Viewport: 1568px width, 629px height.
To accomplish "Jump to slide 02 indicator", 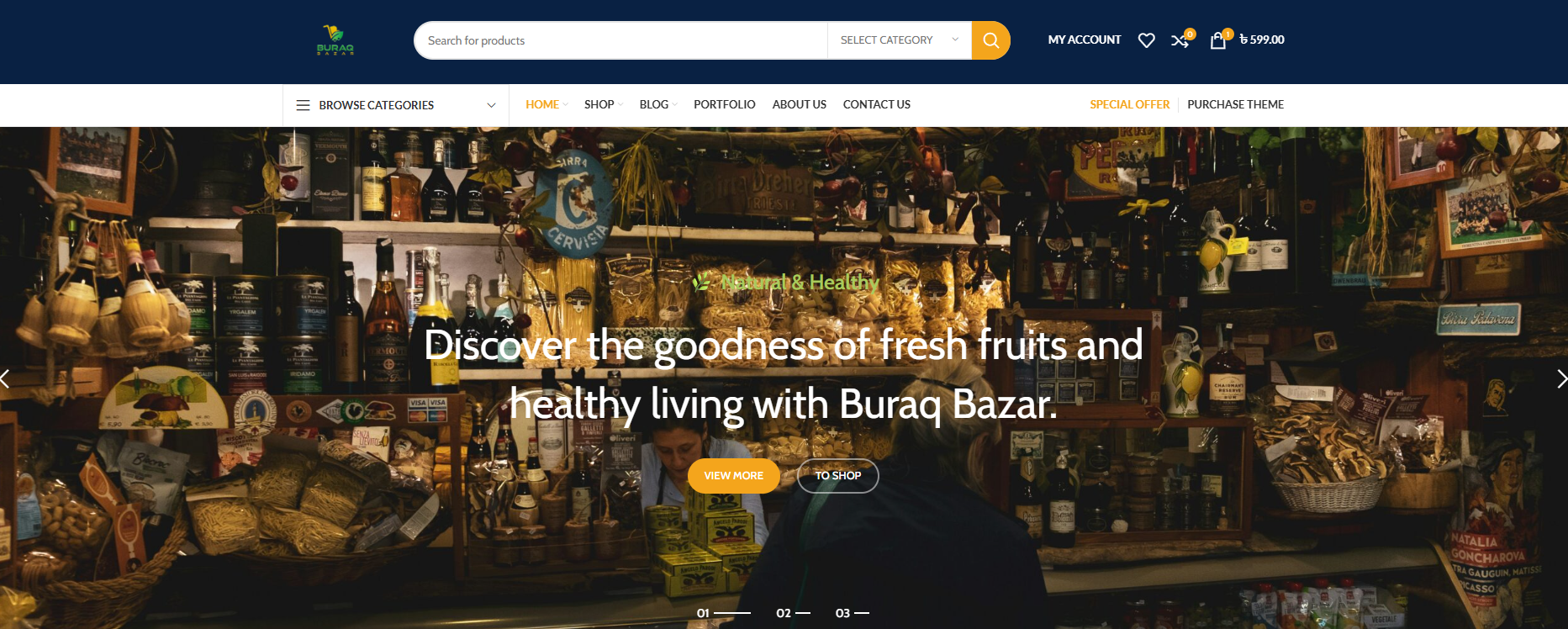I will coord(793,613).
